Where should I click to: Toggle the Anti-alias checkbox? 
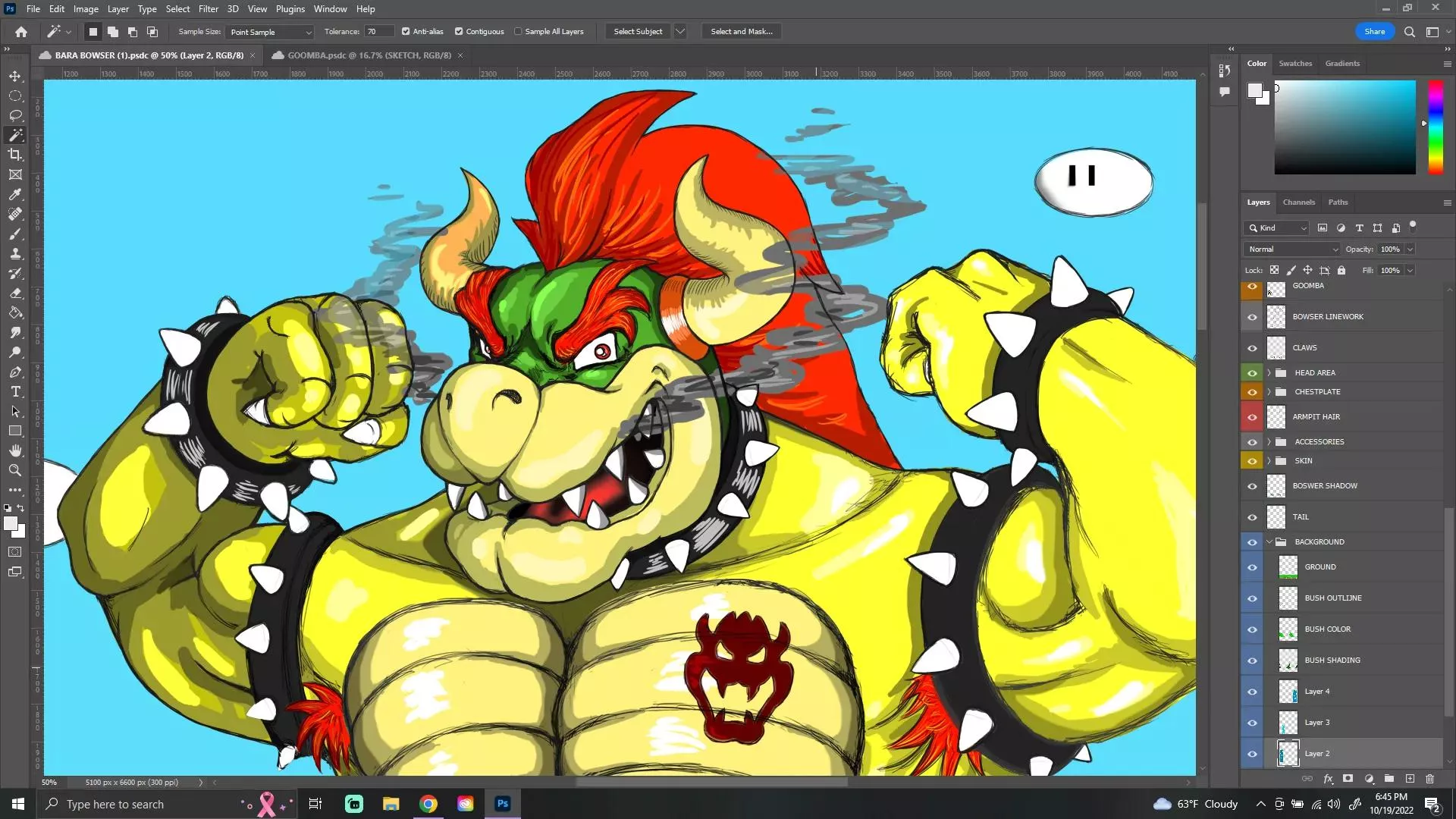406,31
